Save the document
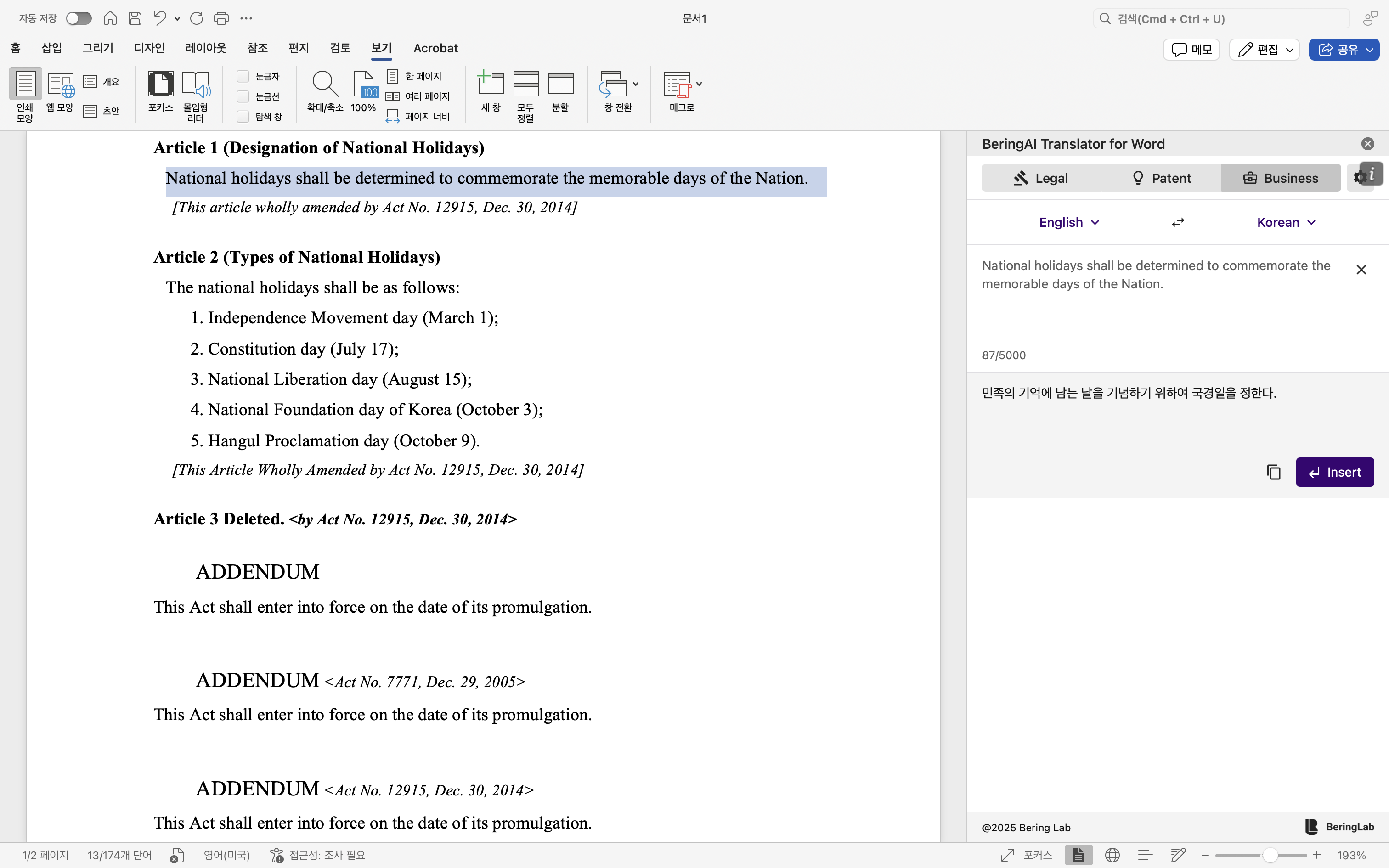This screenshot has width=1389, height=868. tap(135, 18)
